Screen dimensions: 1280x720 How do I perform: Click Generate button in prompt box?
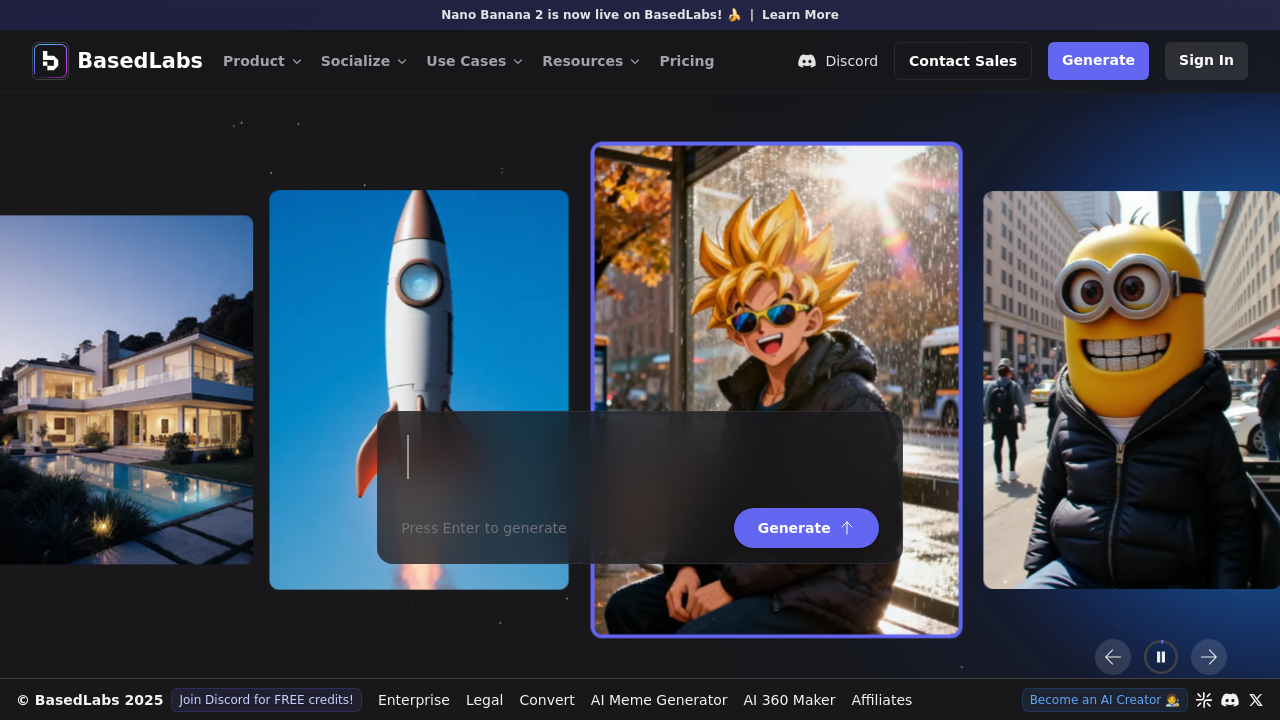[805, 528]
